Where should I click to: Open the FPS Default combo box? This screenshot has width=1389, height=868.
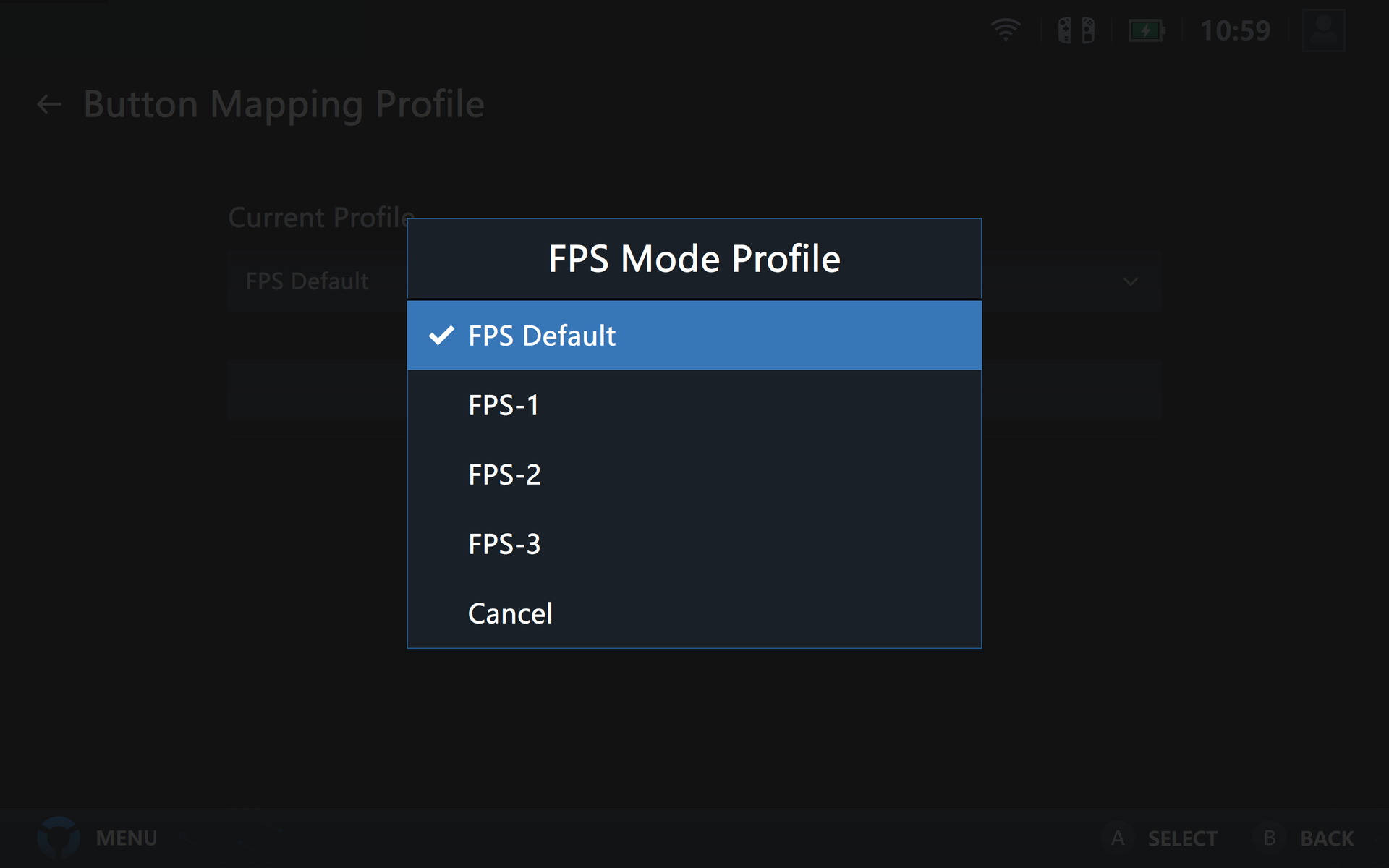point(318,281)
